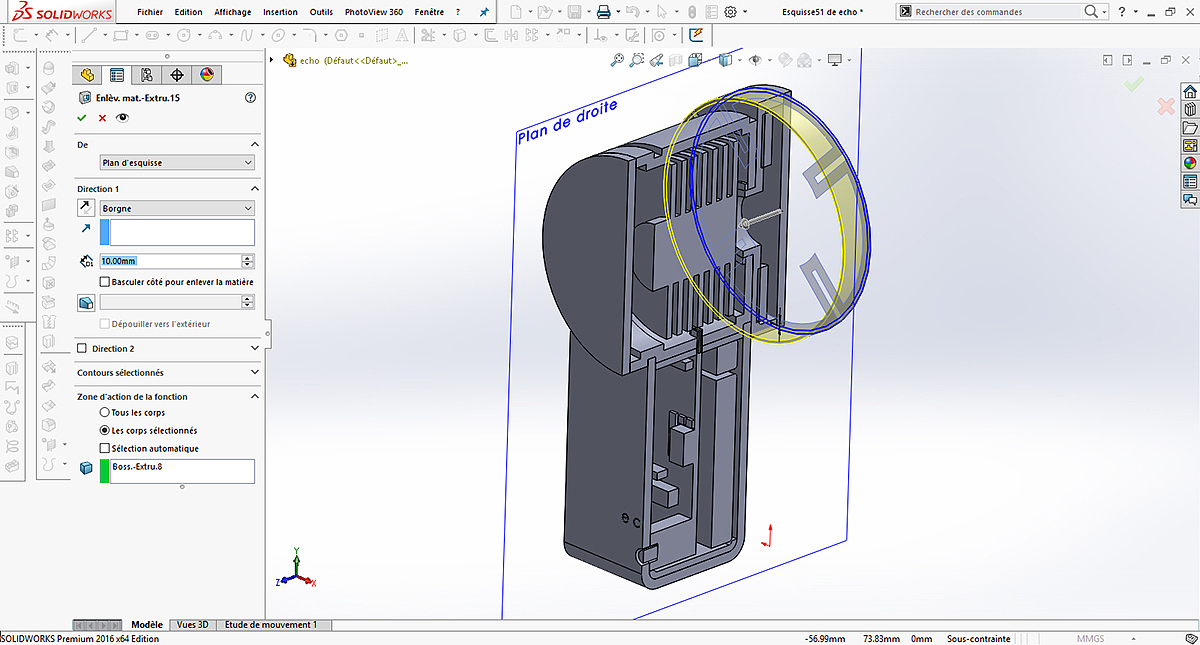The width and height of the screenshot is (1200, 645).
Task: Open the ConfigurationManager tab icon
Action: [x=147, y=75]
